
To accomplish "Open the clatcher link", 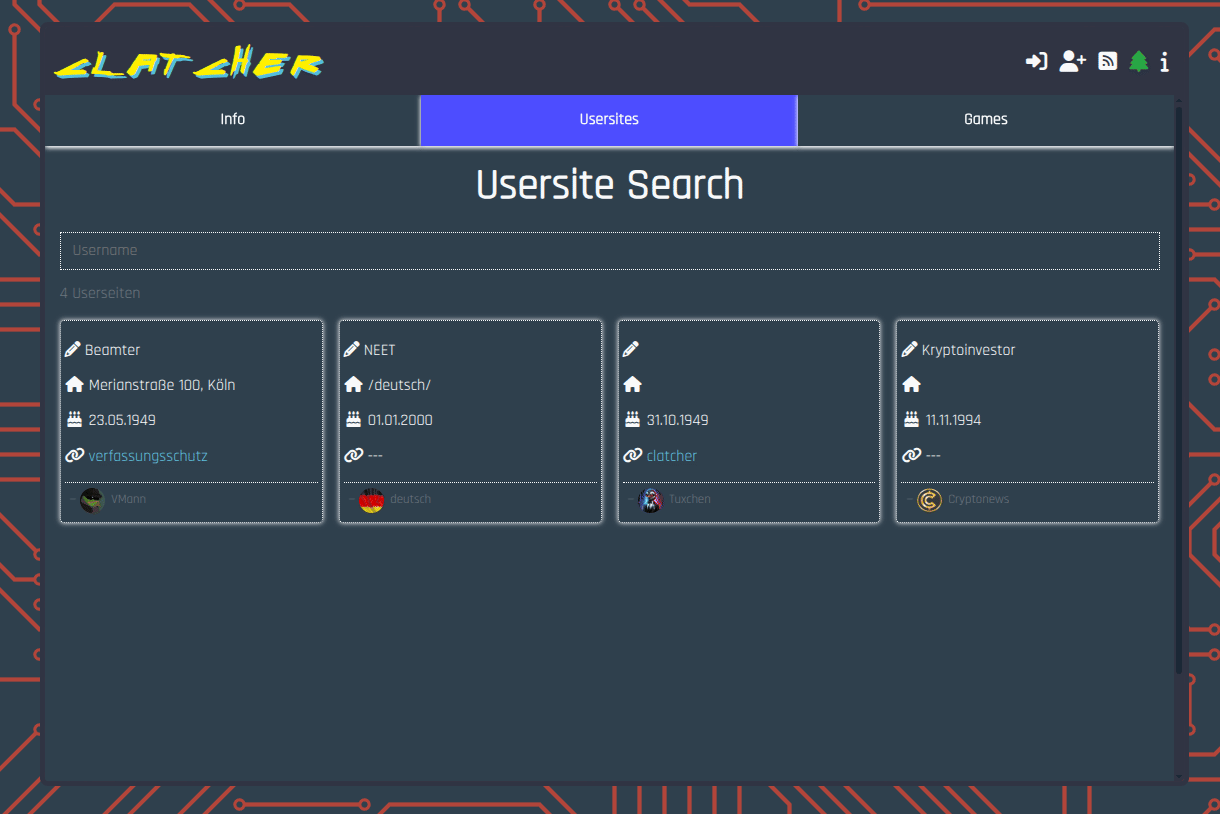I will coord(671,456).
